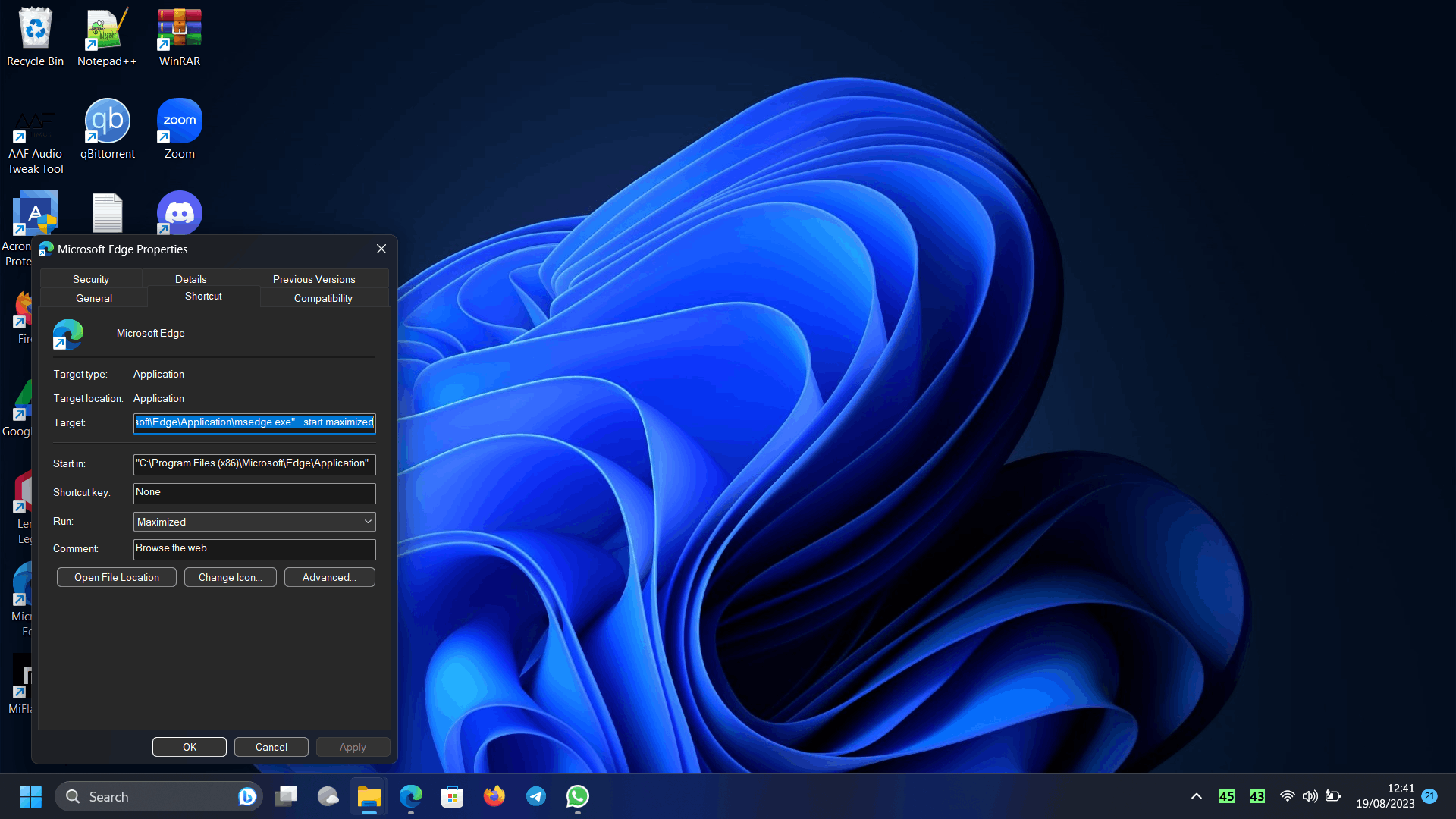This screenshot has height=819, width=1456.
Task: Switch to the Security tab
Action: pyautogui.click(x=91, y=279)
